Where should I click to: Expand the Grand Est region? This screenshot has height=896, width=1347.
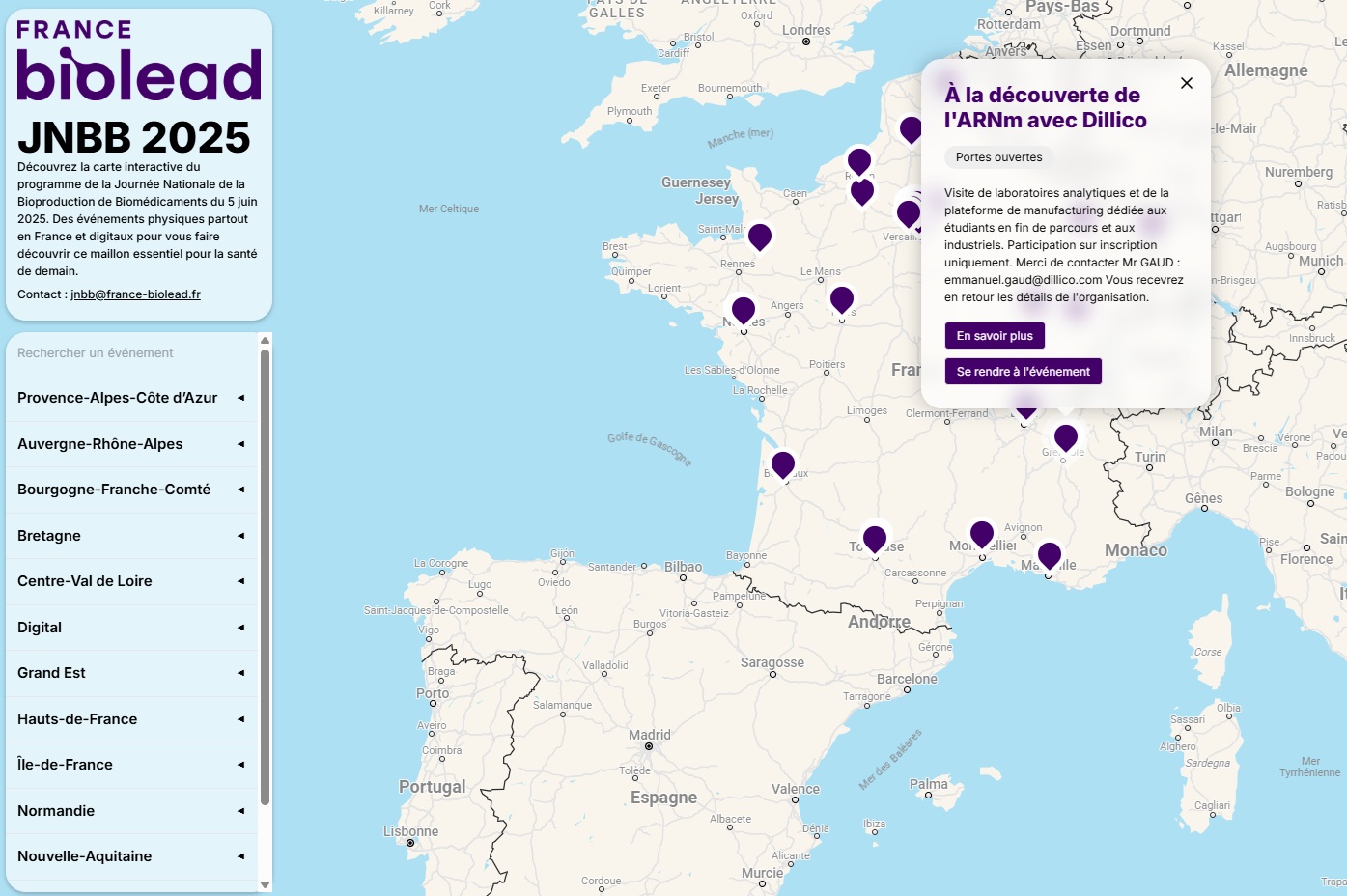tap(132, 673)
